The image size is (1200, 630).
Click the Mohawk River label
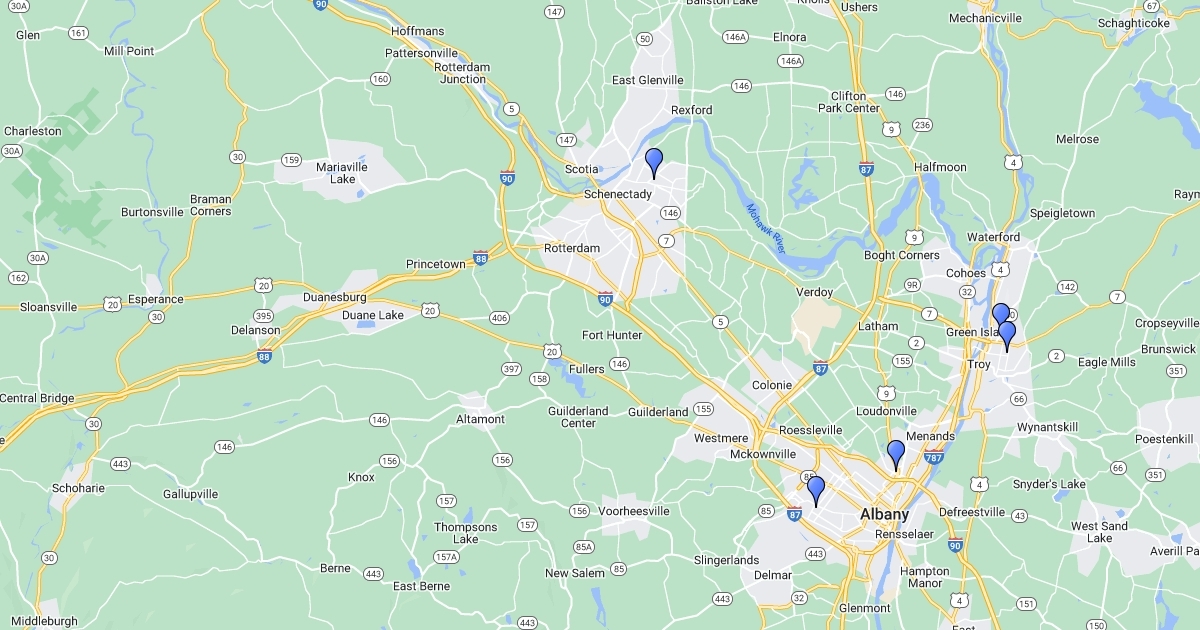point(766,228)
